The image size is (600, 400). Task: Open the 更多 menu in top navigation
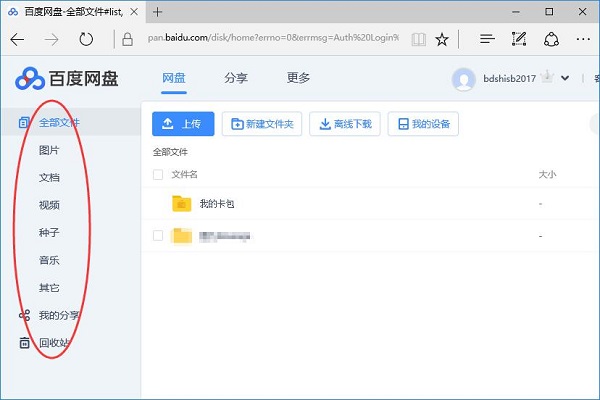tap(298, 78)
